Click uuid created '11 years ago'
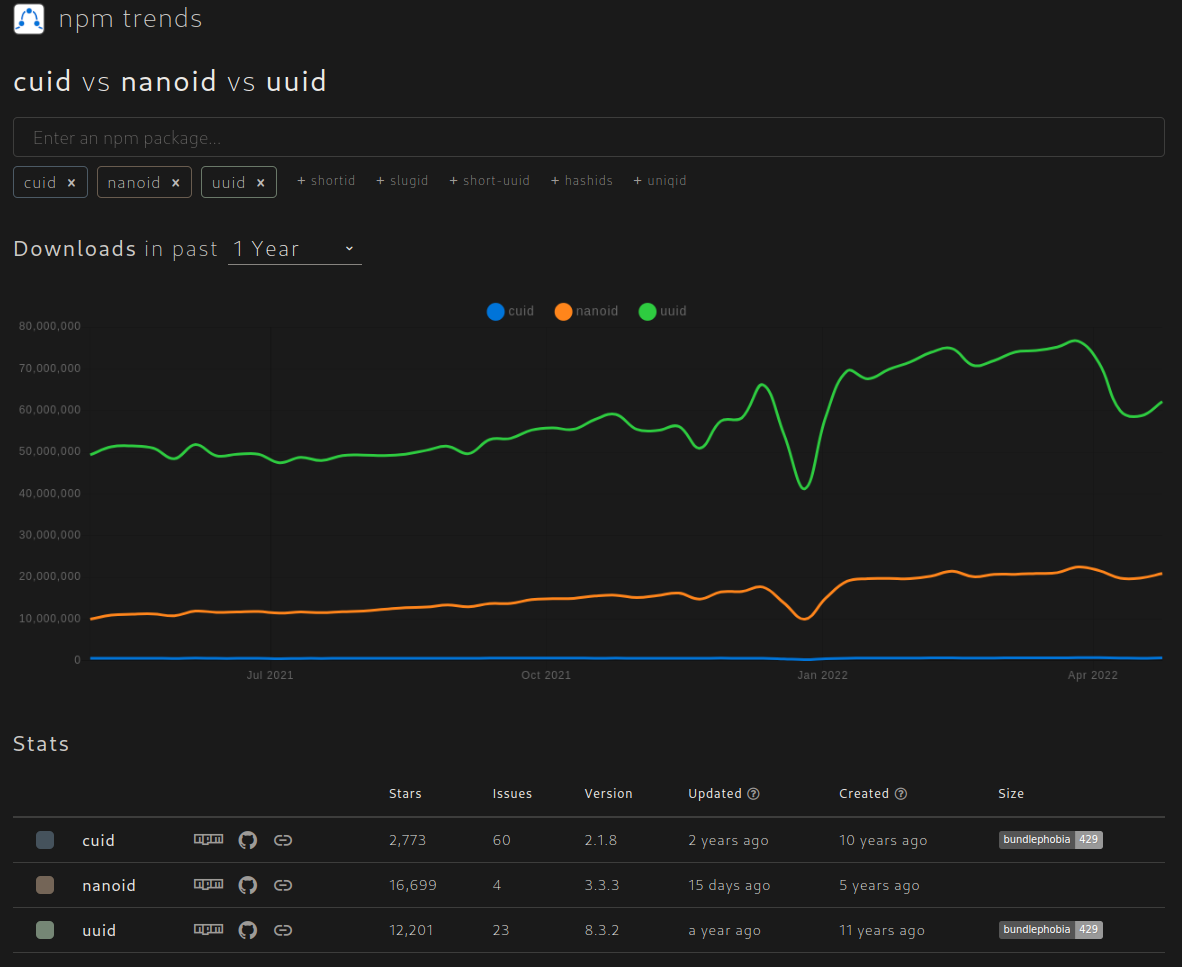The image size is (1182, 967). pos(881,931)
